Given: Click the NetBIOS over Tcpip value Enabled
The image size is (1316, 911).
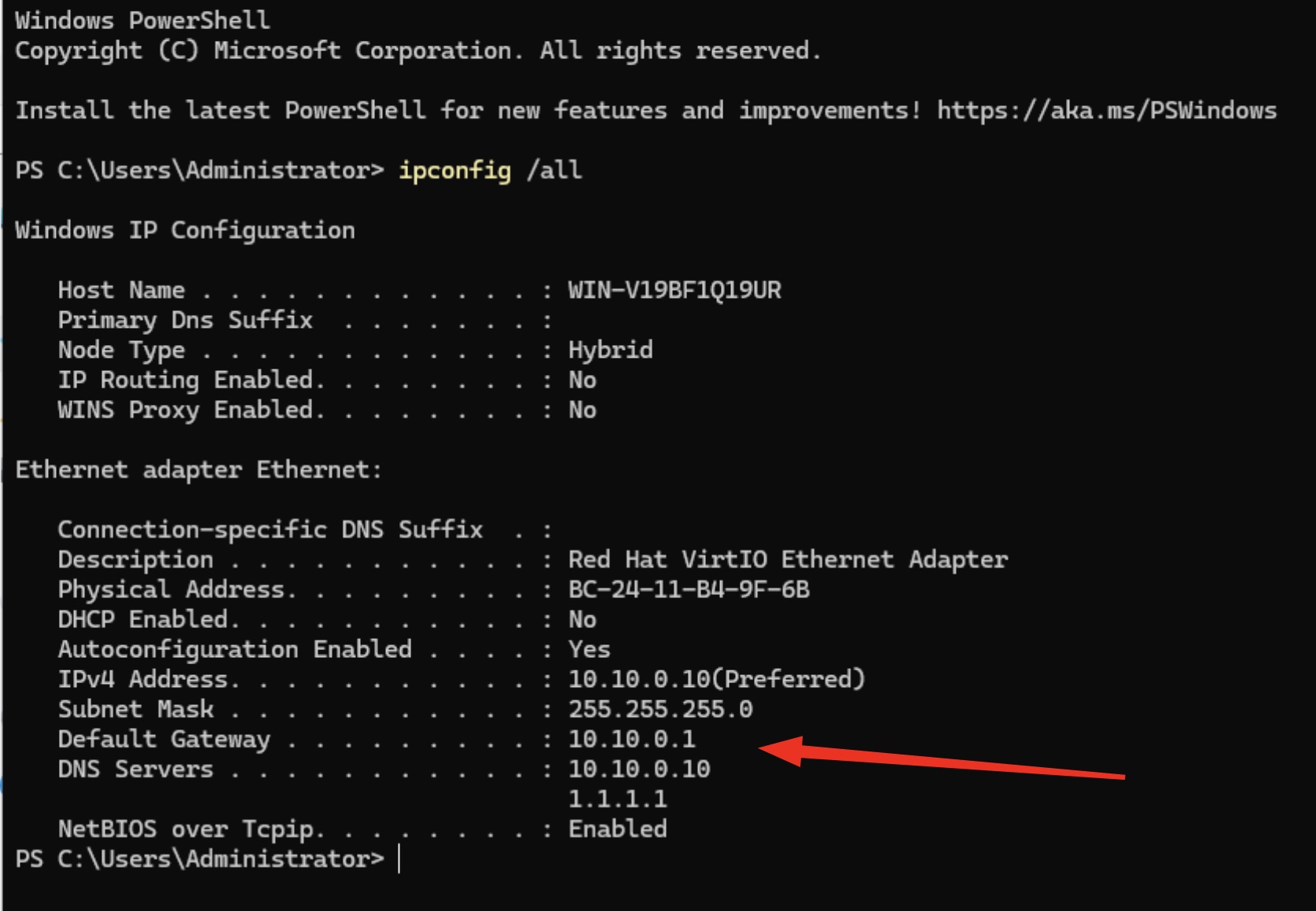Looking at the screenshot, I should click(617, 829).
